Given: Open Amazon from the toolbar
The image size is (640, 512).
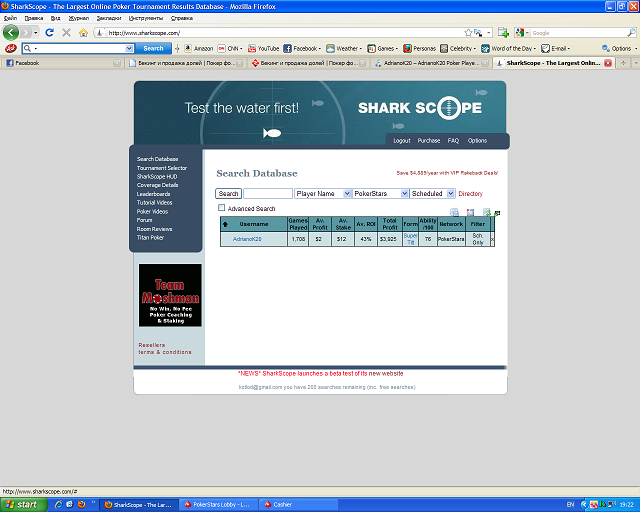Looking at the screenshot, I should click(199, 49).
